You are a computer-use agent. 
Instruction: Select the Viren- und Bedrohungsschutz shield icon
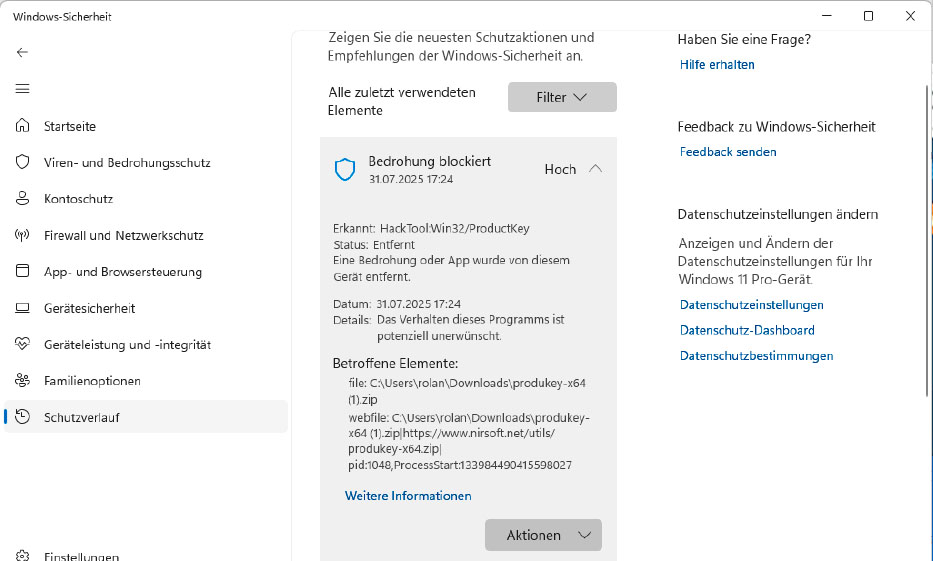pos(22,162)
